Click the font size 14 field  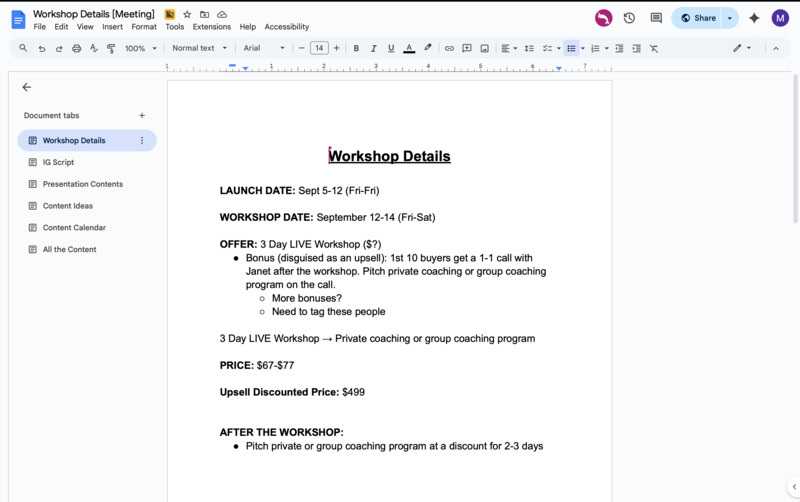tap(319, 48)
